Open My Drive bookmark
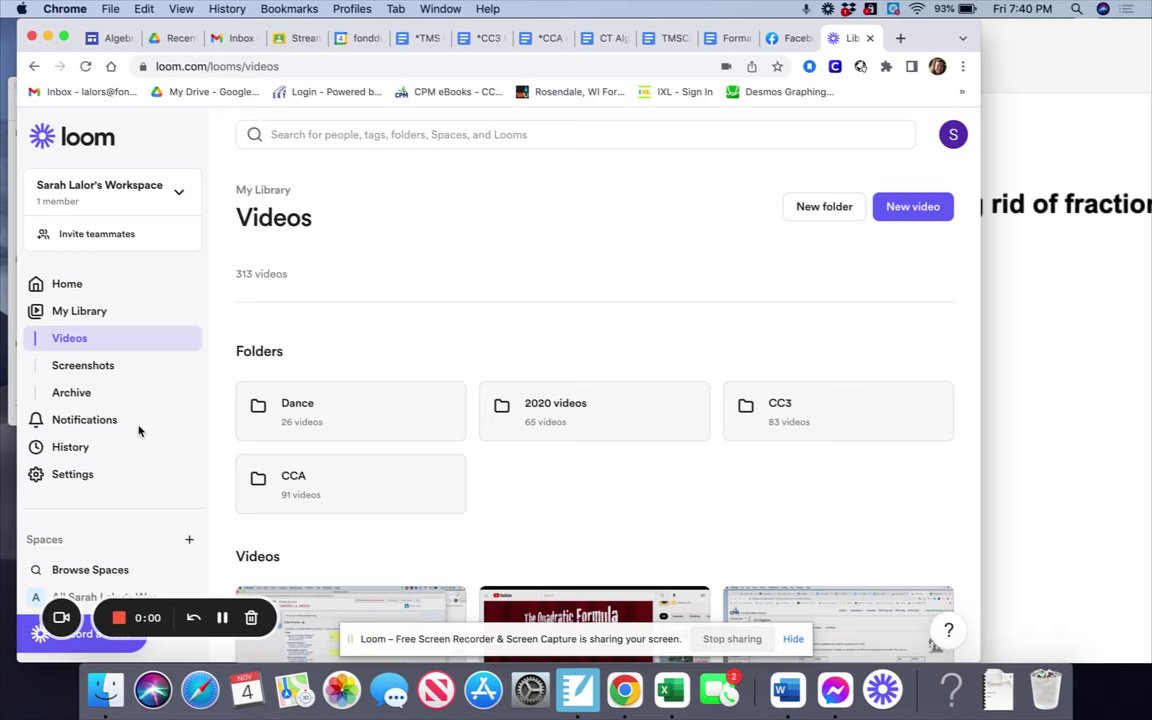 204,92
